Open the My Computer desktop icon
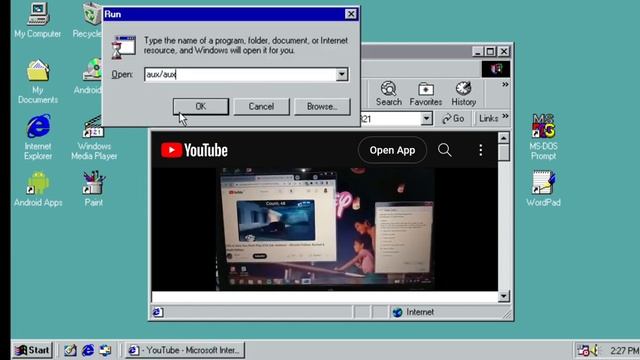This screenshot has height=360, width=640. pyautogui.click(x=38, y=20)
